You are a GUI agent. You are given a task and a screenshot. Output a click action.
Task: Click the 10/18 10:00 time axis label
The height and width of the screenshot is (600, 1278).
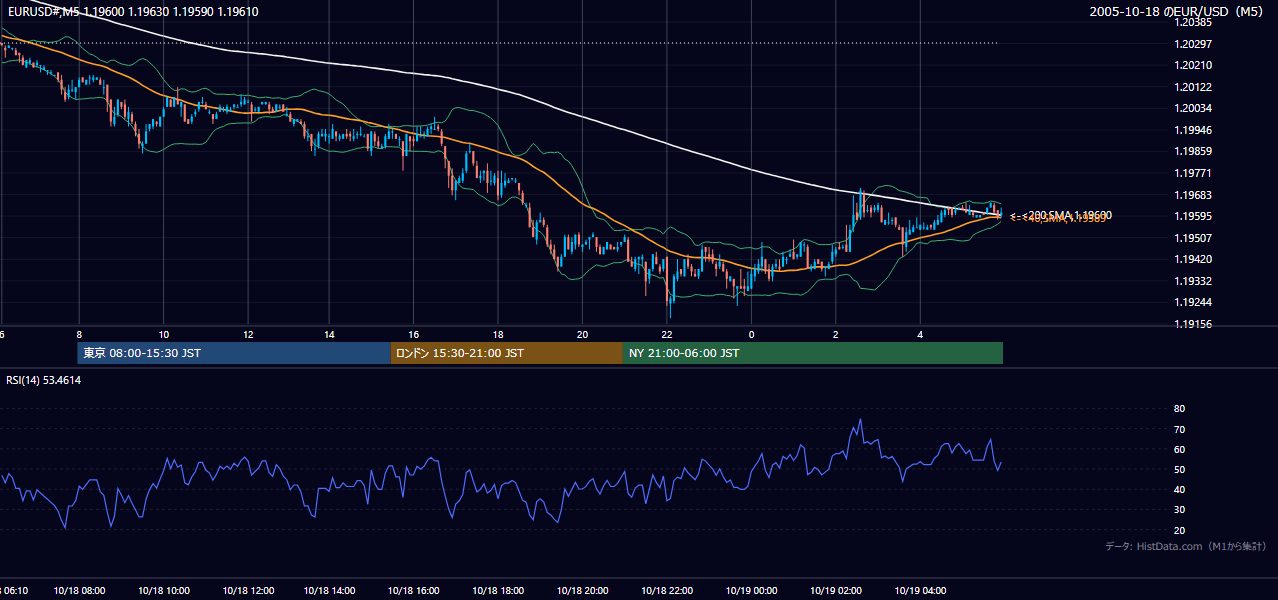[164, 590]
